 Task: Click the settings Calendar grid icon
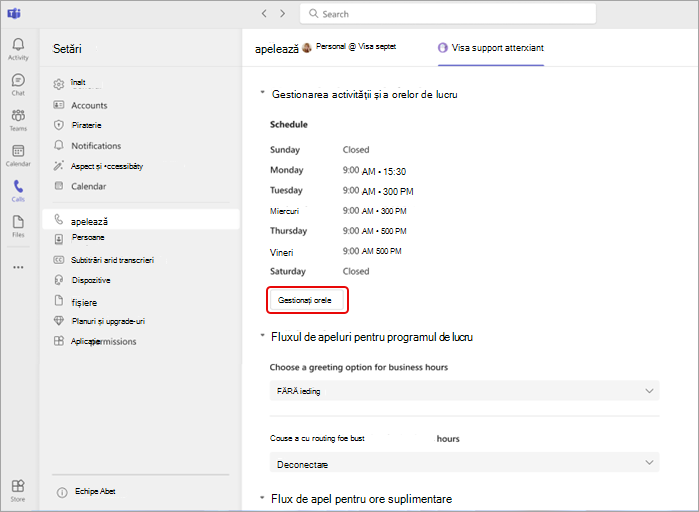tap(59, 185)
